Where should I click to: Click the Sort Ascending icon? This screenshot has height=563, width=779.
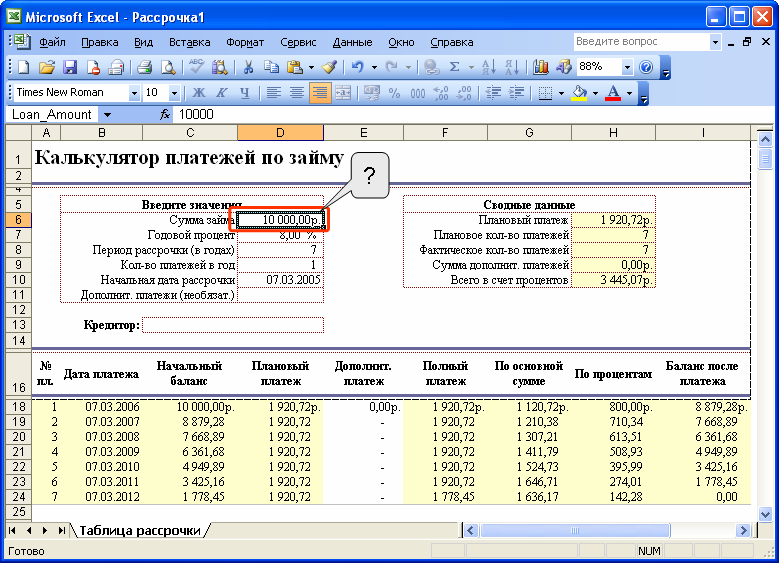click(488, 67)
